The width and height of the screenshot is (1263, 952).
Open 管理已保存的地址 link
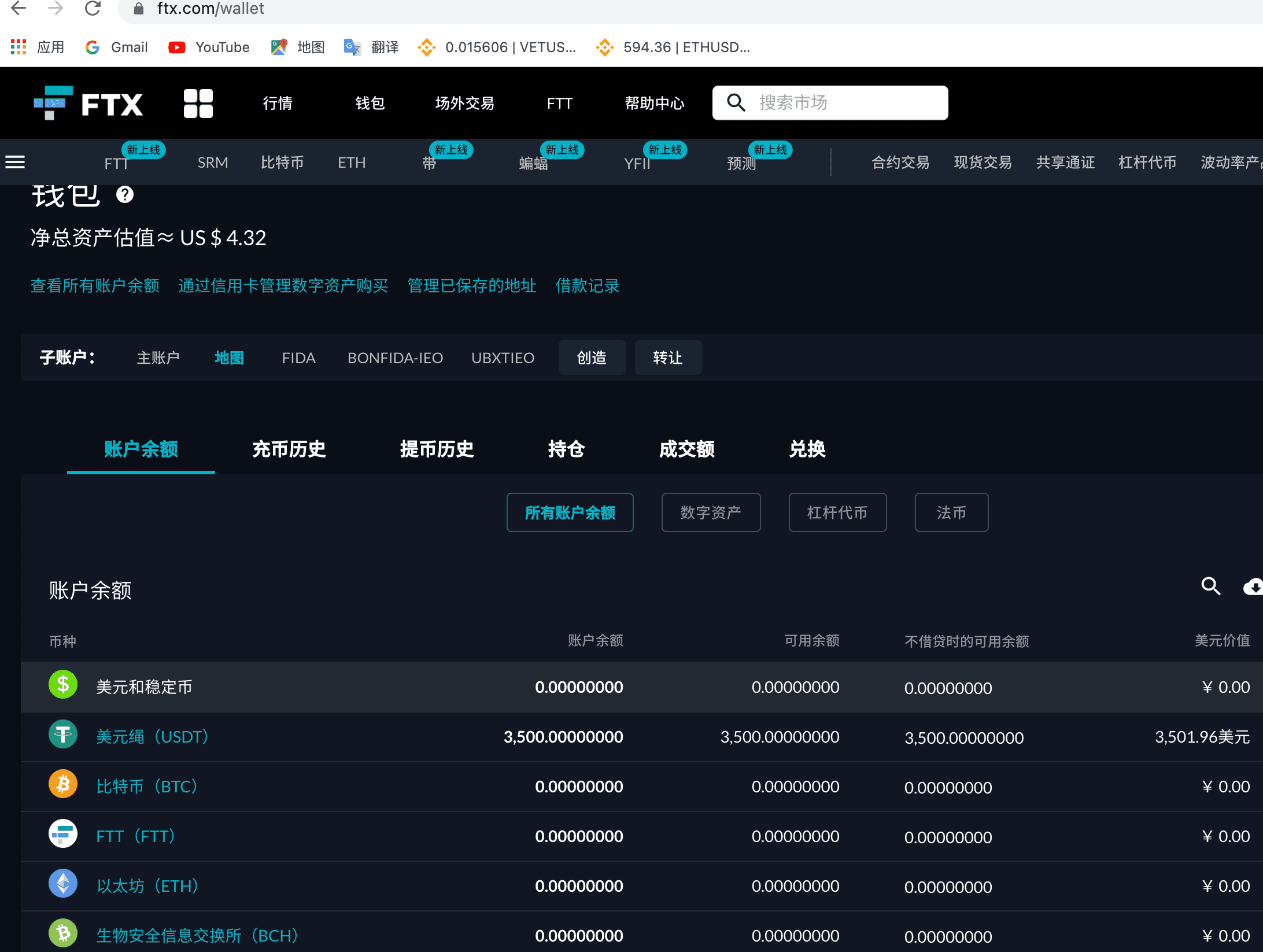click(x=472, y=286)
